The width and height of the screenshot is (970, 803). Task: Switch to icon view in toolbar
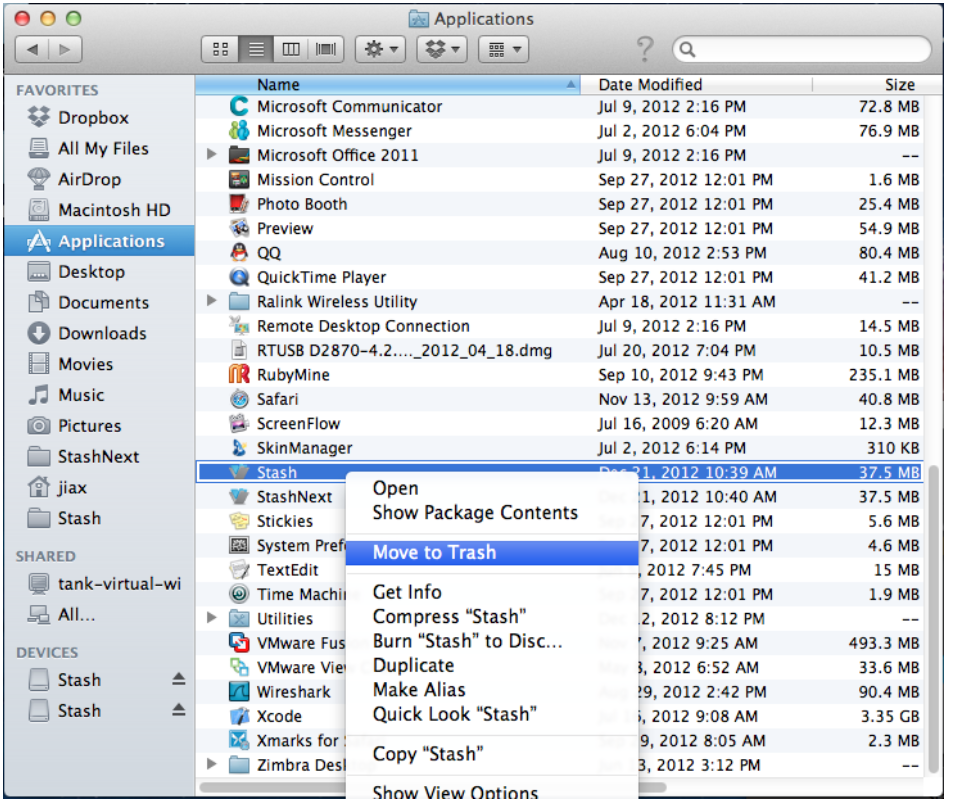click(x=221, y=48)
